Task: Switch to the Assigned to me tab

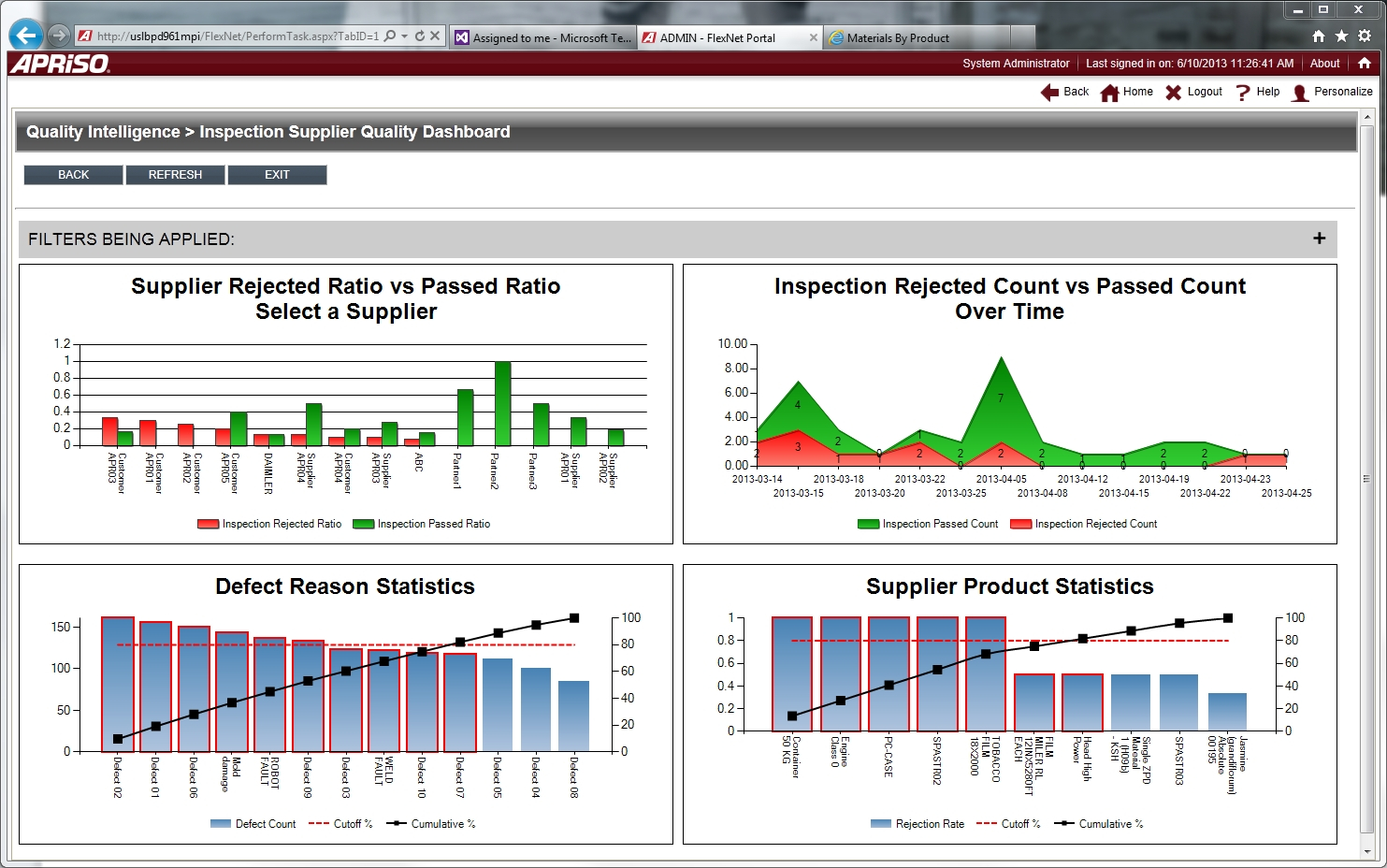Action: (x=543, y=37)
